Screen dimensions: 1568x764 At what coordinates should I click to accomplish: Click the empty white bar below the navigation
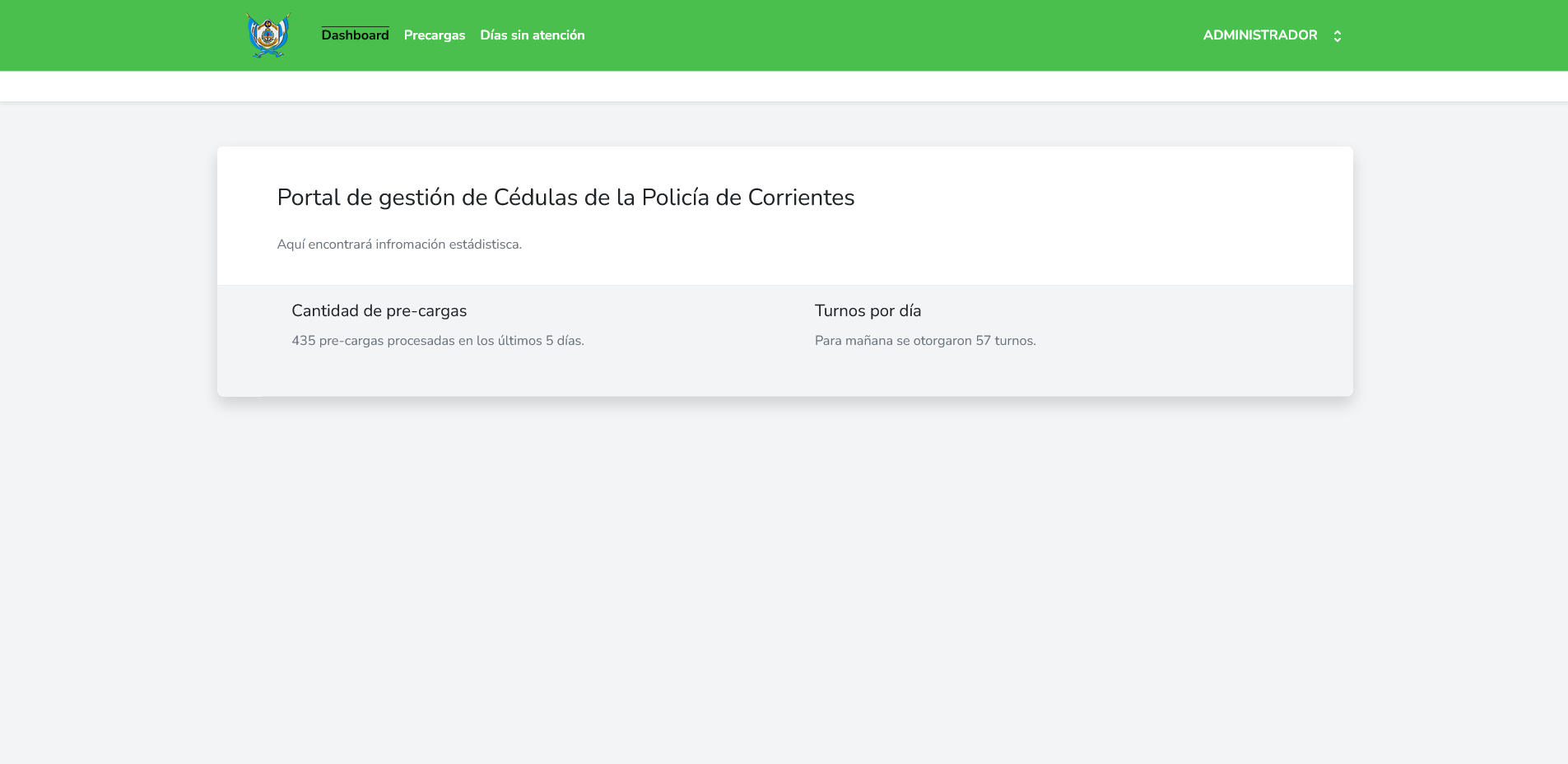784,86
